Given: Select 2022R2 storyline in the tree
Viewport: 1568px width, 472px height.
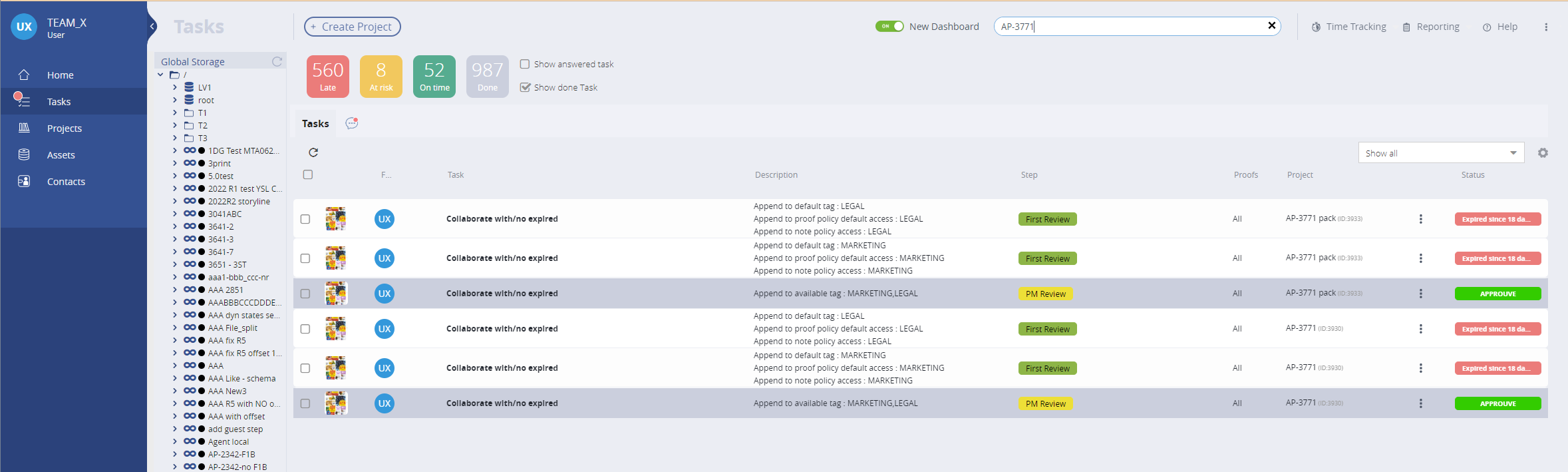Looking at the screenshot, I should click(239, 201).
